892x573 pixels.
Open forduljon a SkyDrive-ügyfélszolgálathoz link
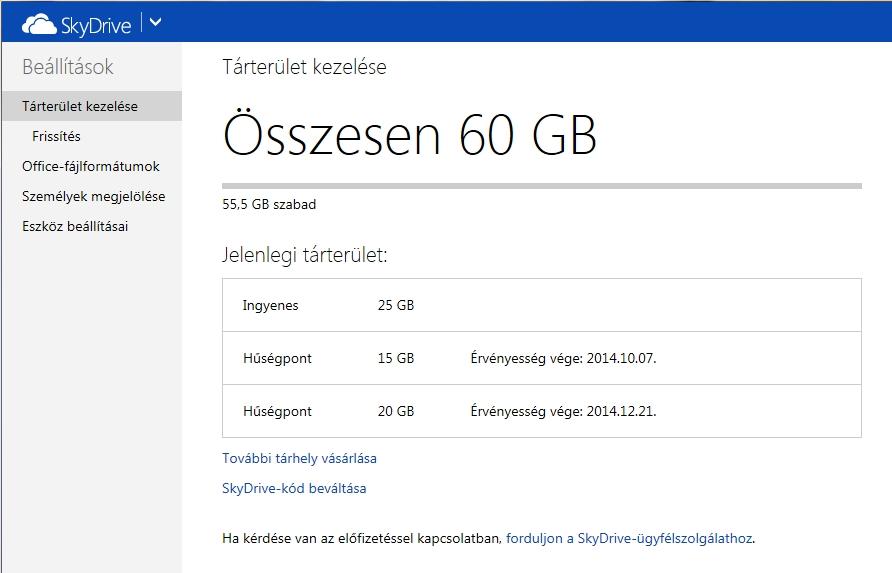[x=629, y=538]
